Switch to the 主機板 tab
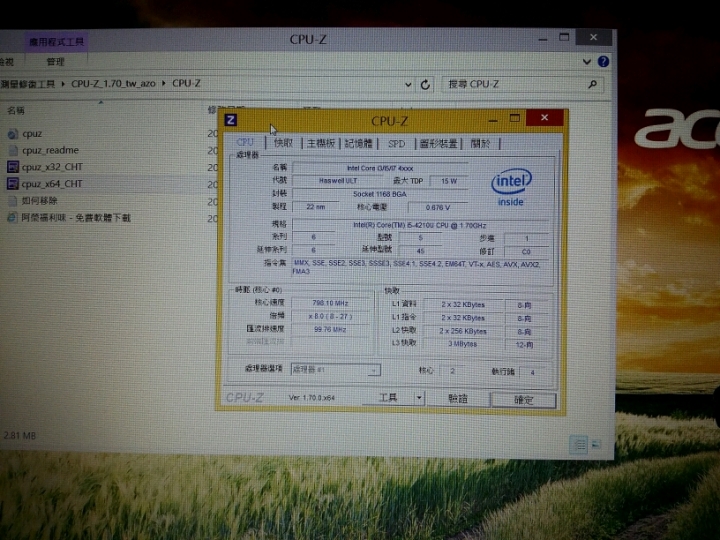This screenshot has width=720, height=540. (321, 143)
